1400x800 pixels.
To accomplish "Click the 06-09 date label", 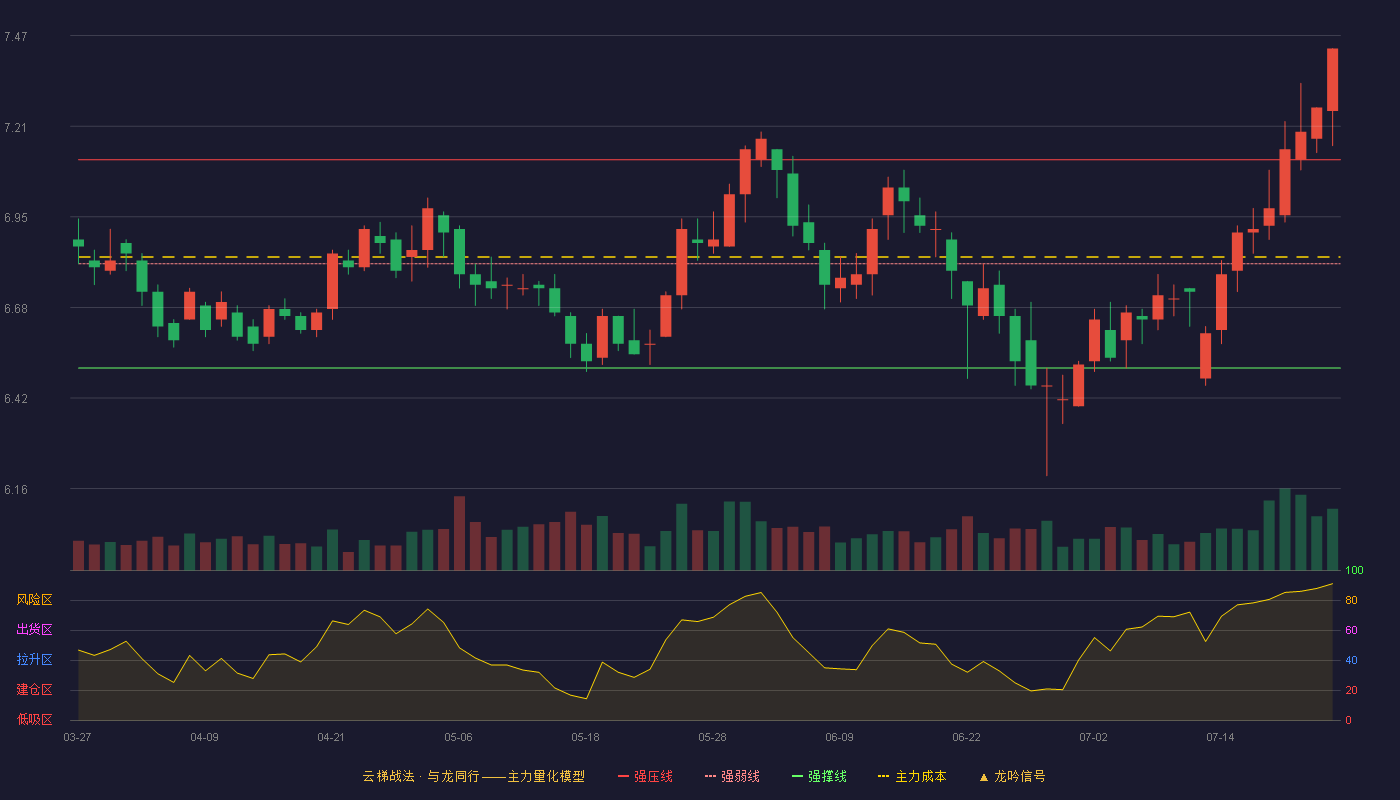I will [839, 737].
